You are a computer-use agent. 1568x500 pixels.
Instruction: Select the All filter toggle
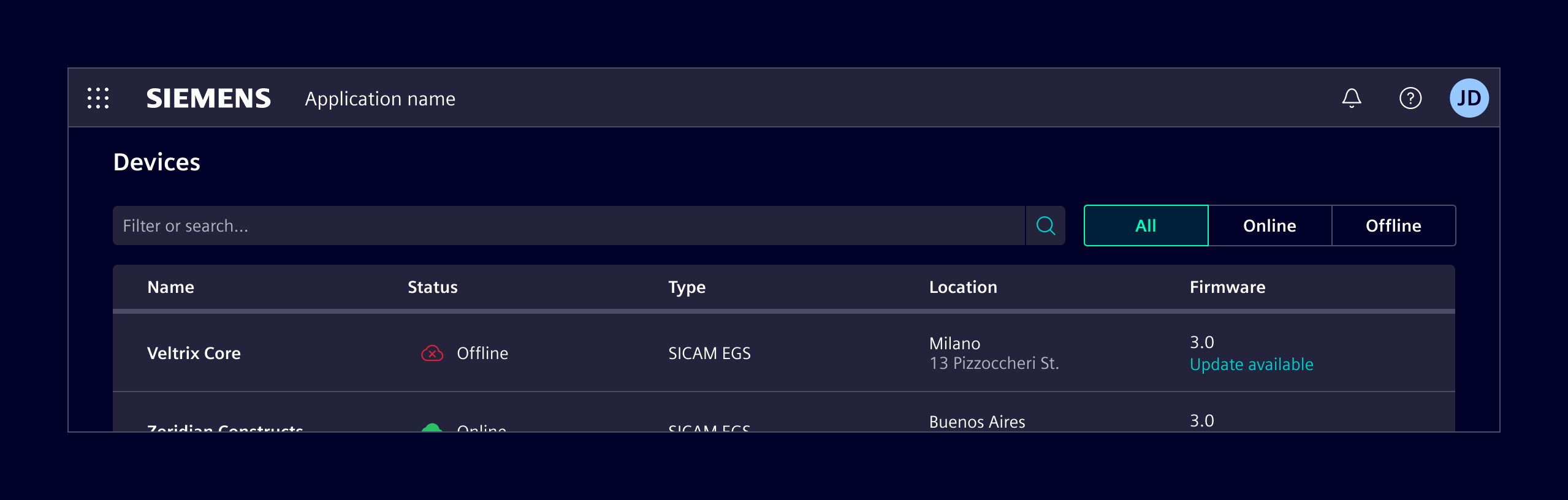(1146, 225)
